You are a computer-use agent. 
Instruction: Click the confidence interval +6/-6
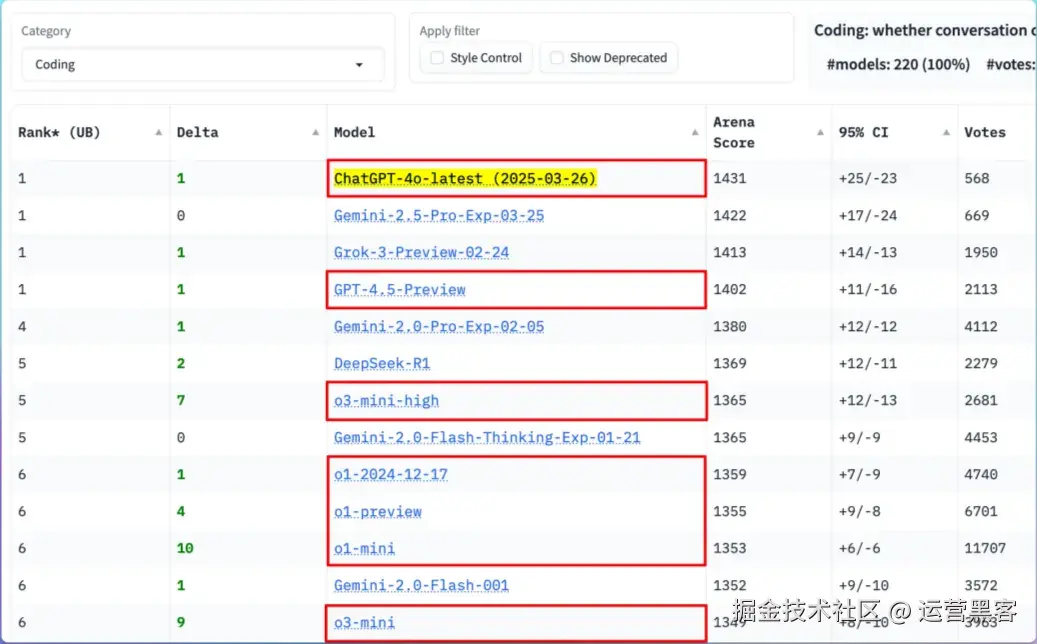pos(859,549)
